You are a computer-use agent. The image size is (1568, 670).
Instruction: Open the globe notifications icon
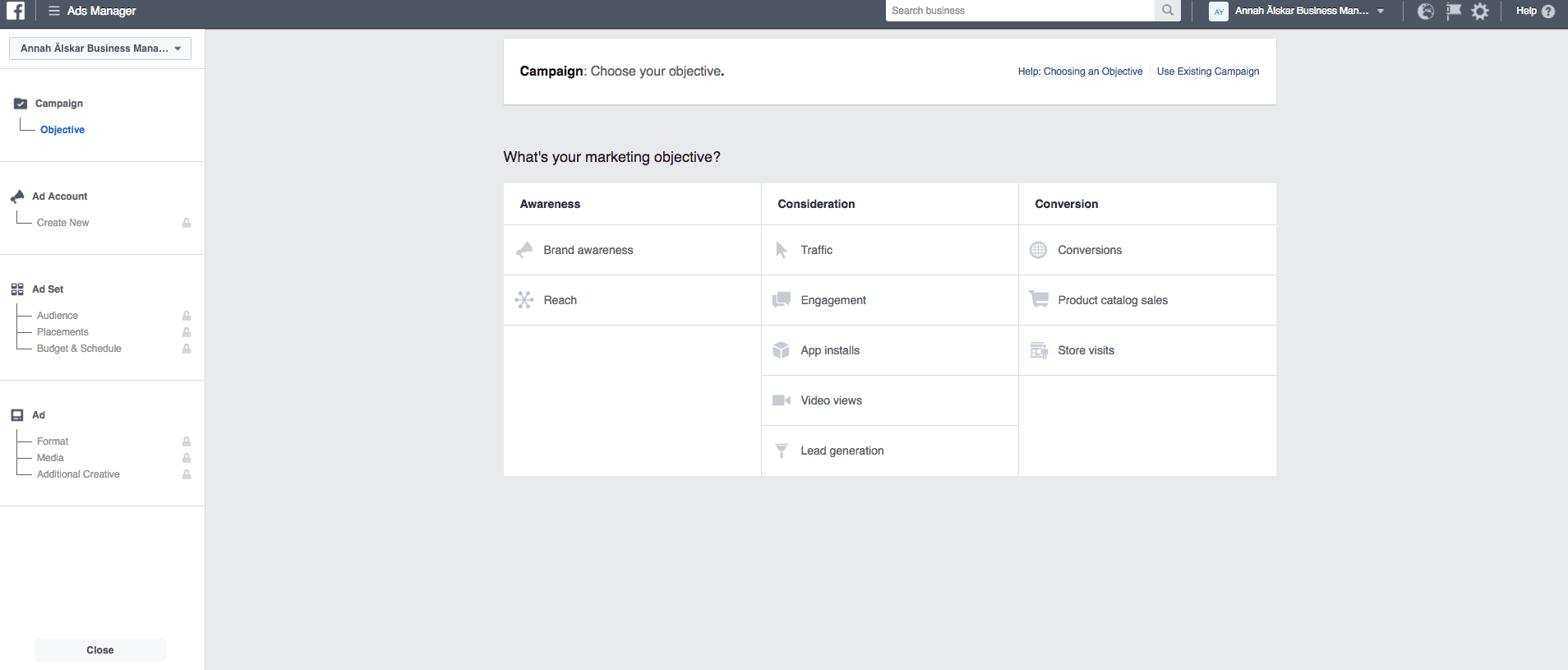[1426, 11]
